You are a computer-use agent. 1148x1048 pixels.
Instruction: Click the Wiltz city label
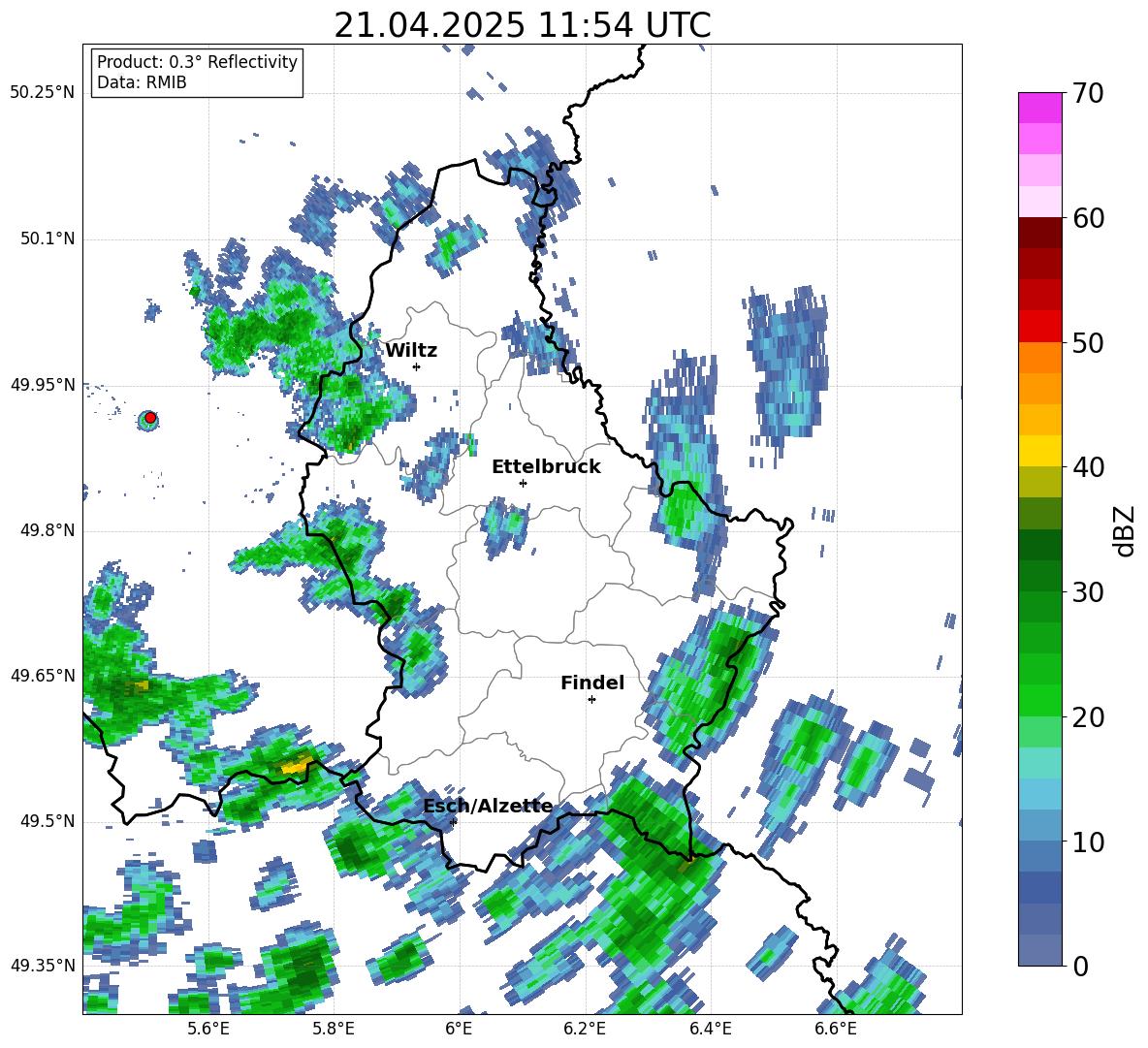[411, 351]
